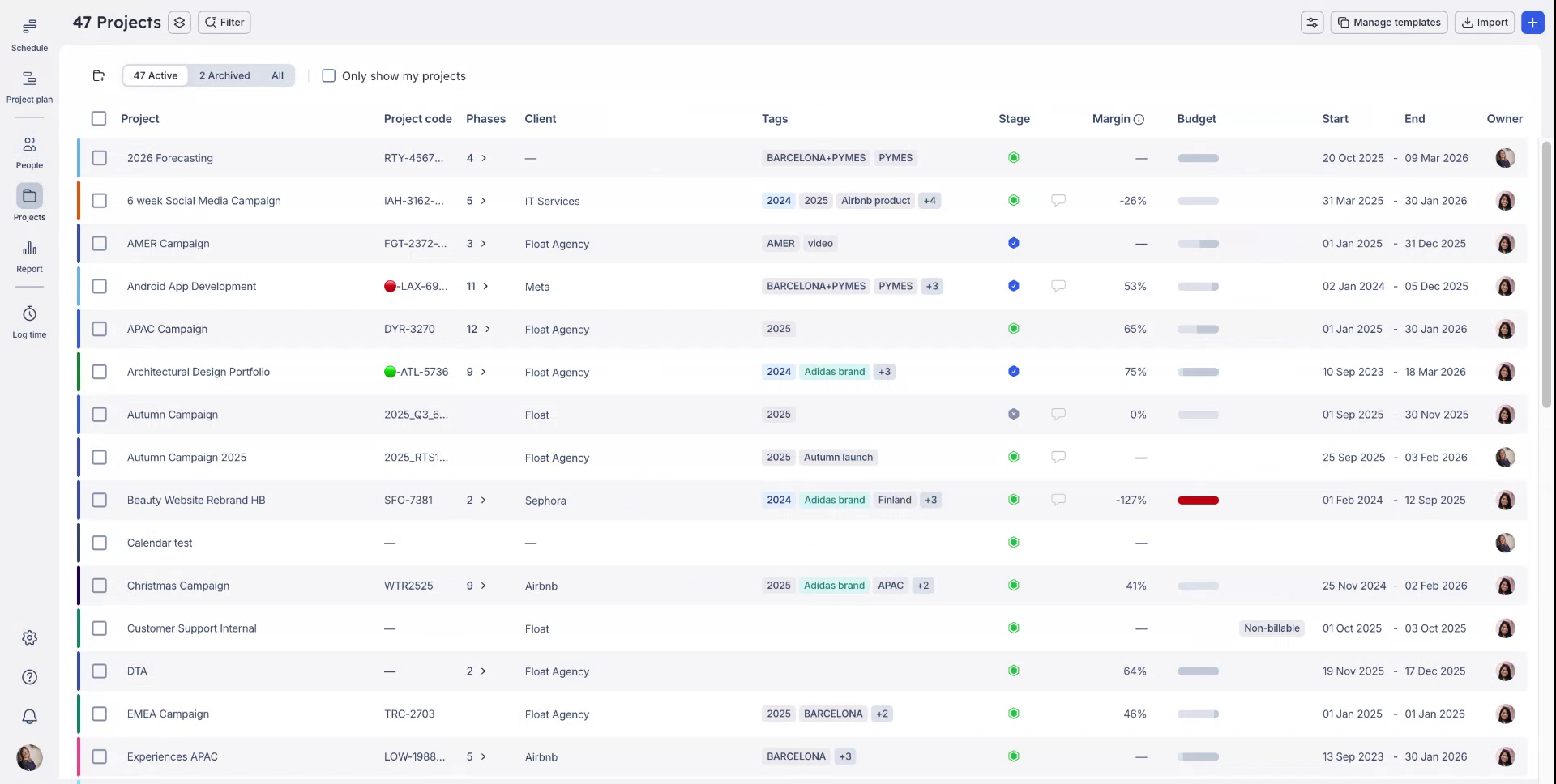This screenshot has height=784, width=1556.
Task: Click the new folder icon above the project list
Action: (98, 75)
